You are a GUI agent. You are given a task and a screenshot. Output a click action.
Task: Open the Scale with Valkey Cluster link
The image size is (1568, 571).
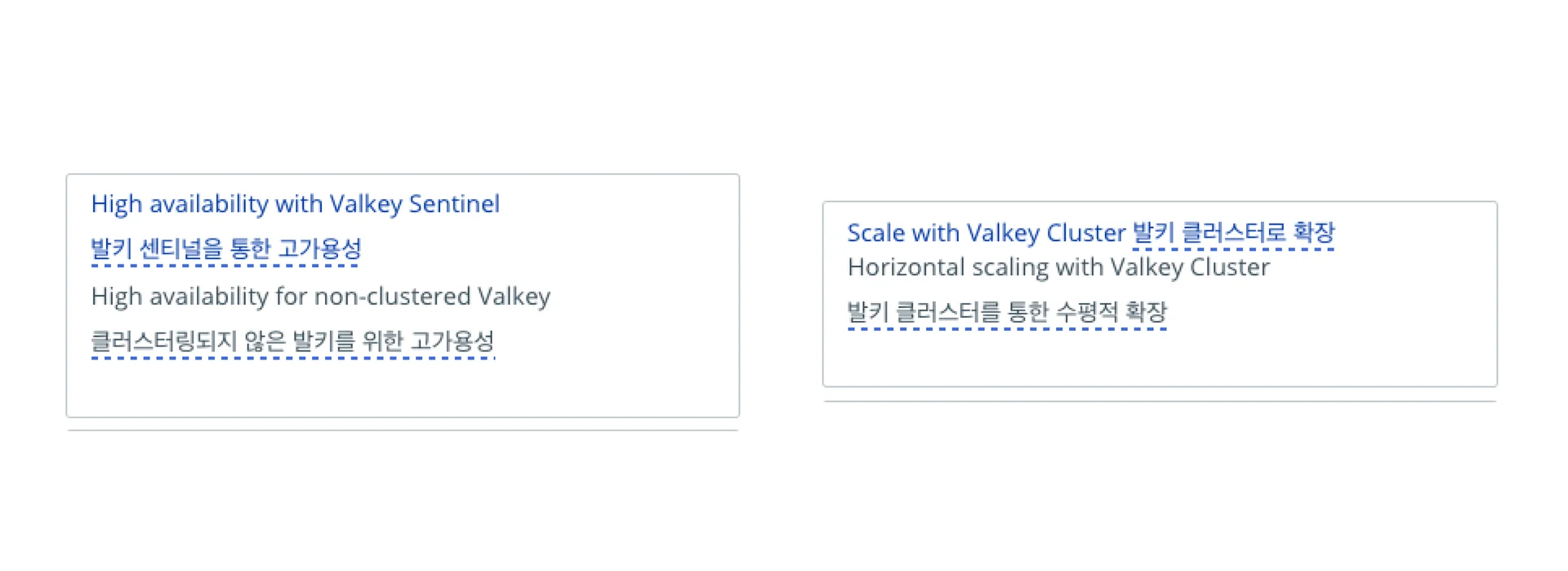coord(986,234)
